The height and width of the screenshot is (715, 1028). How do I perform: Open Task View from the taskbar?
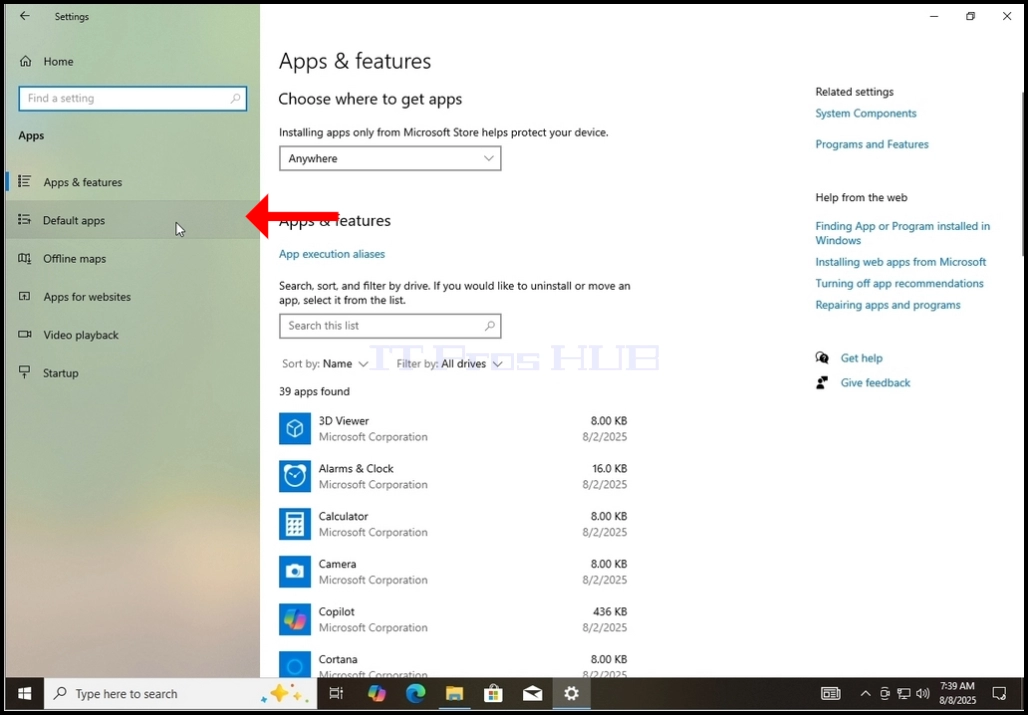coord(336,693)
